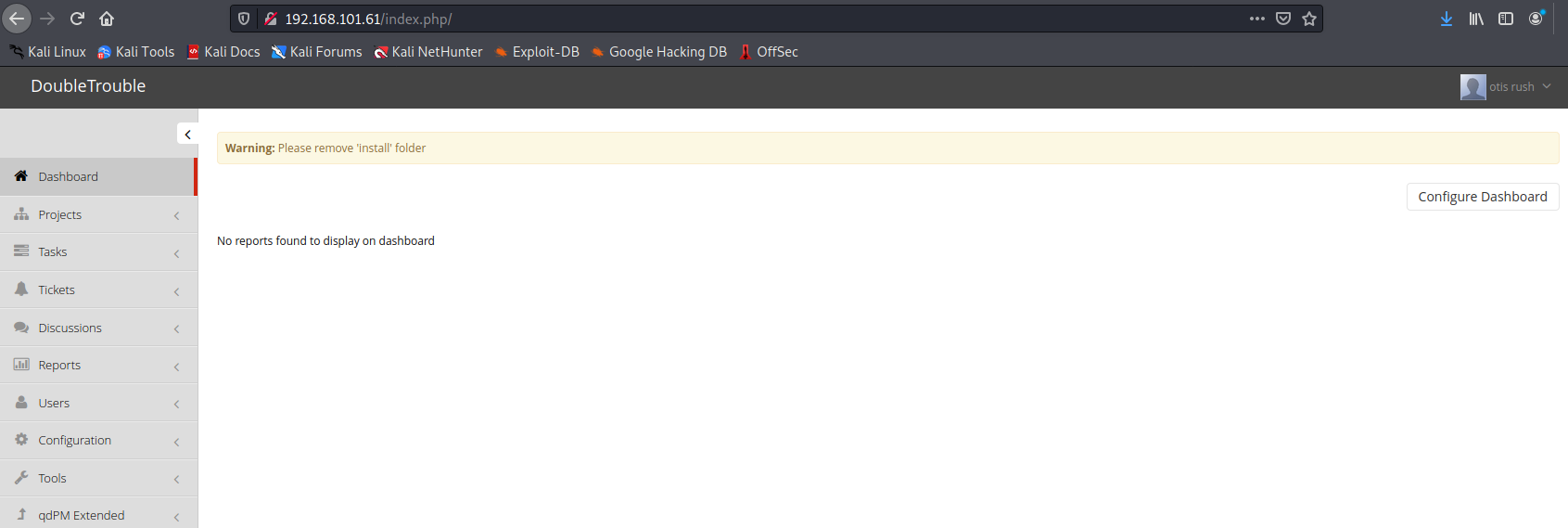Screen dimensions: 1568x528
Task: Open the otis rush user dropdown
Action: point(1506,86)
